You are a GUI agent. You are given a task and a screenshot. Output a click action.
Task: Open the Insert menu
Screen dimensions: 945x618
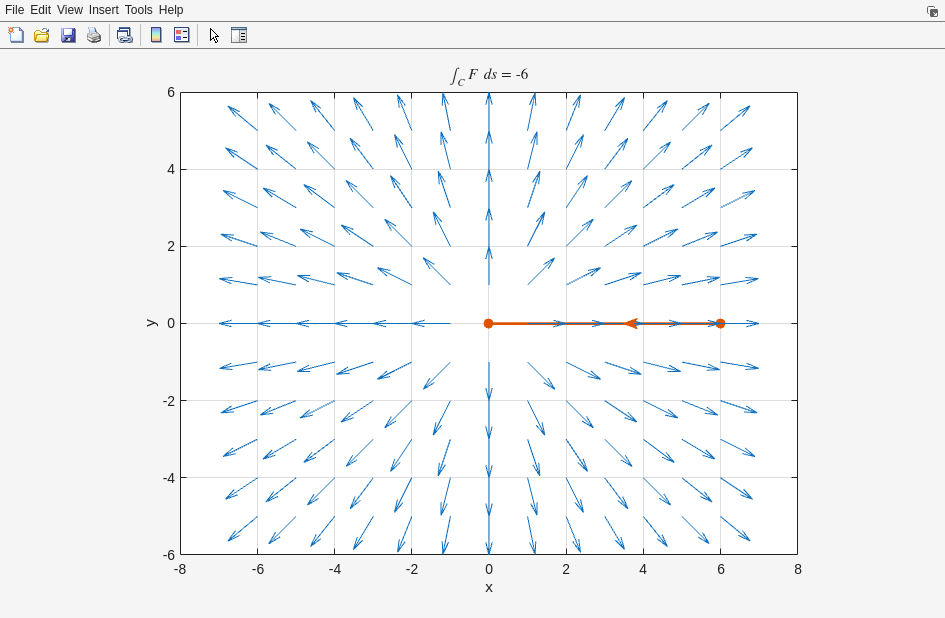click(103, 10)
